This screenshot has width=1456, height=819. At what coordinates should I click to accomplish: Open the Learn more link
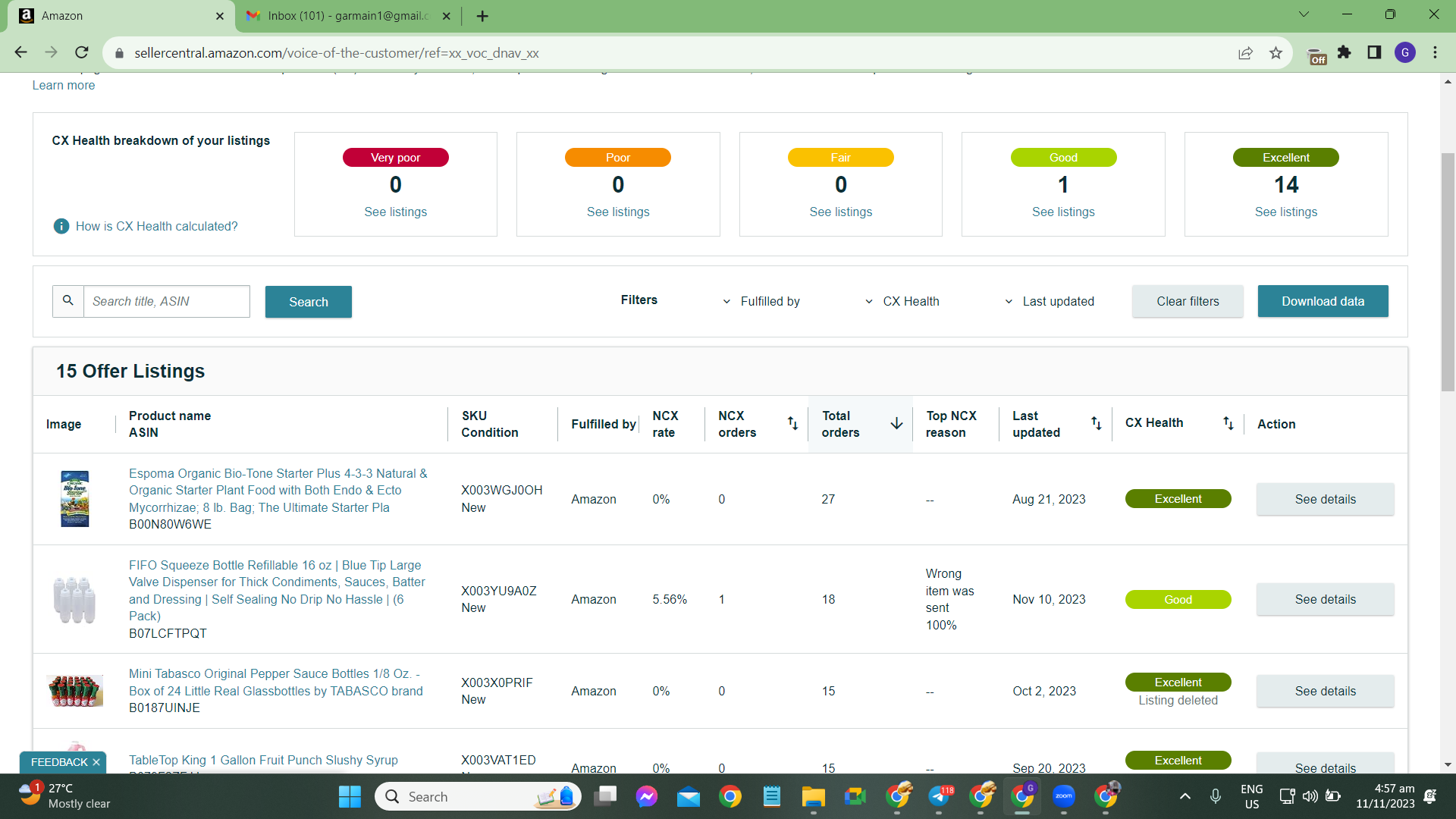point(64,85)
